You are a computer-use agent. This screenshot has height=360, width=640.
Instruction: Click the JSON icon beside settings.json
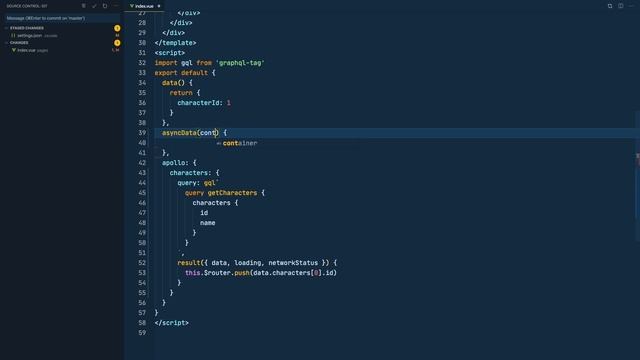click(13, 36)
